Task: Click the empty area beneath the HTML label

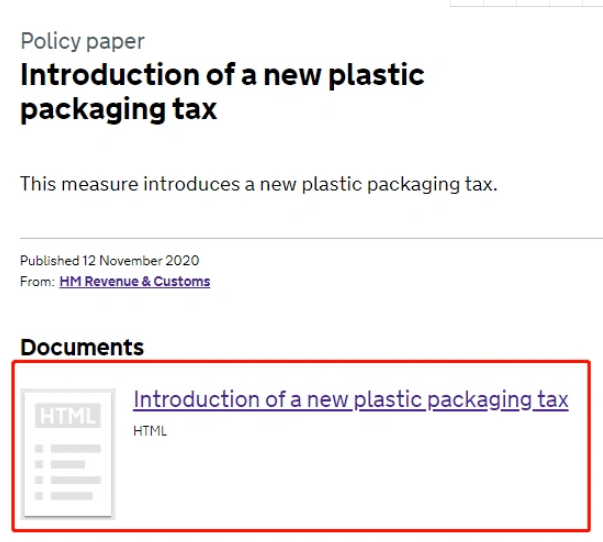Action: click(x=350, y=481)
